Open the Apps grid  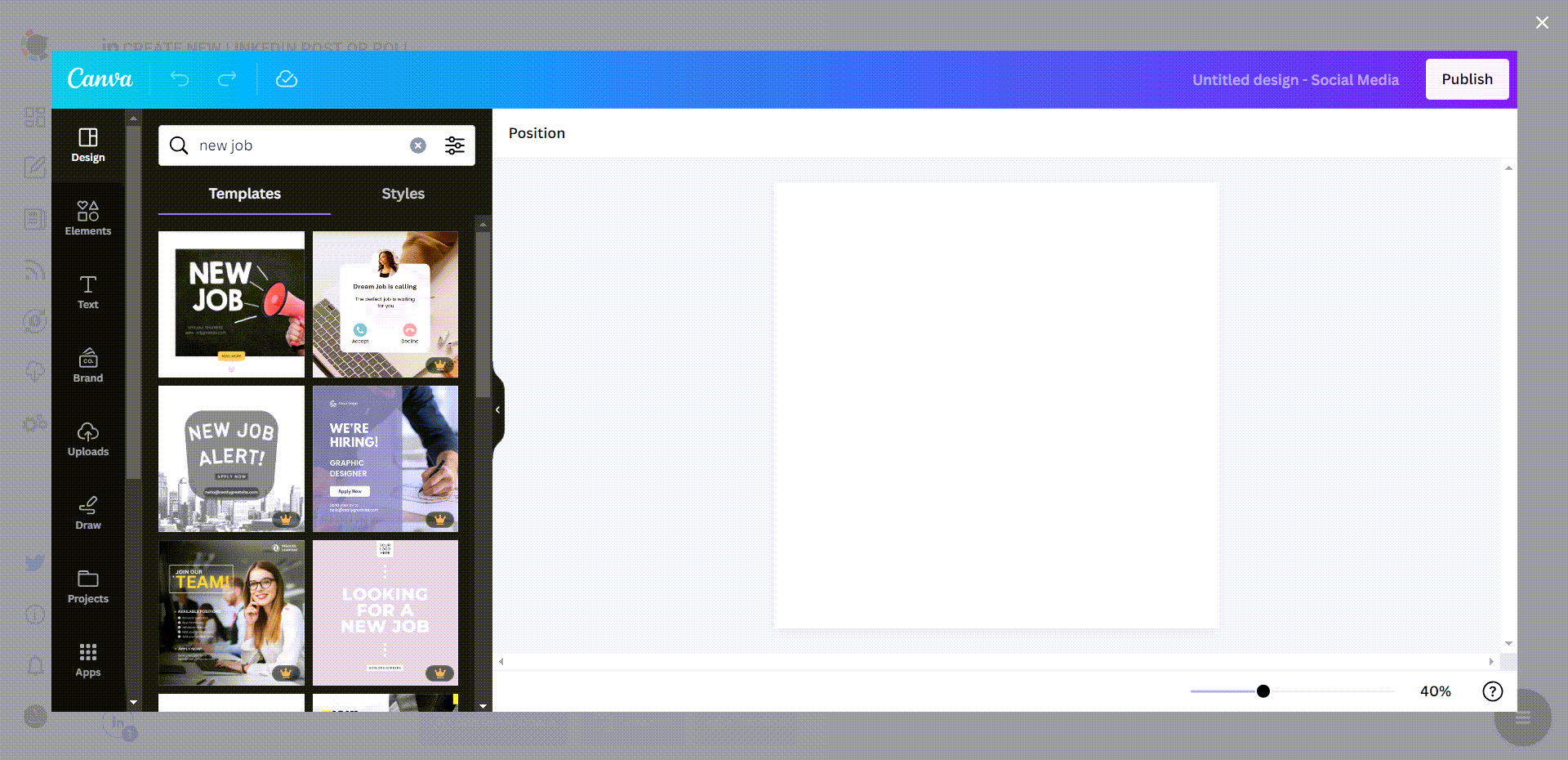(88, 659)
